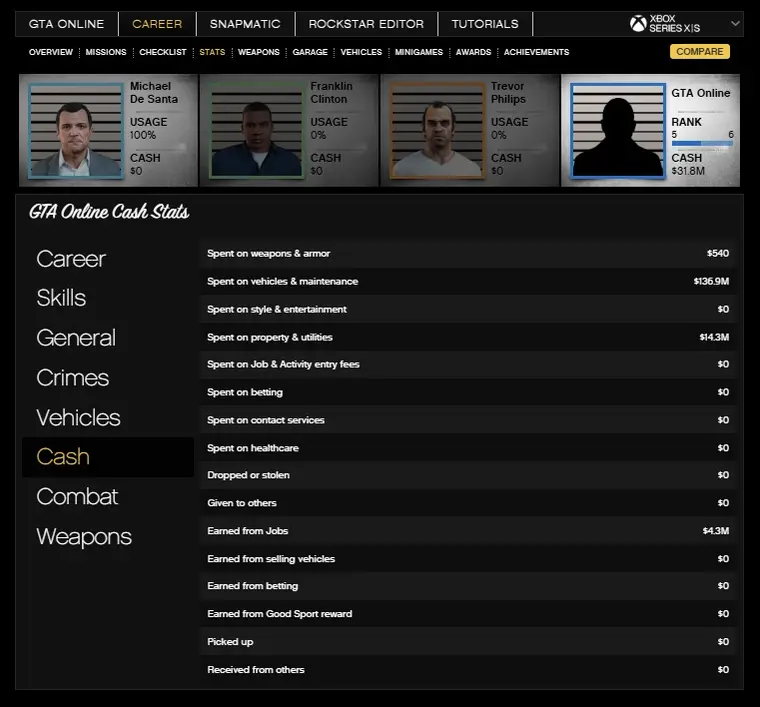Select Trevor Philips' mugshot portrait
760x707 pixels.
pyautogui.click(x=436, y=131)
